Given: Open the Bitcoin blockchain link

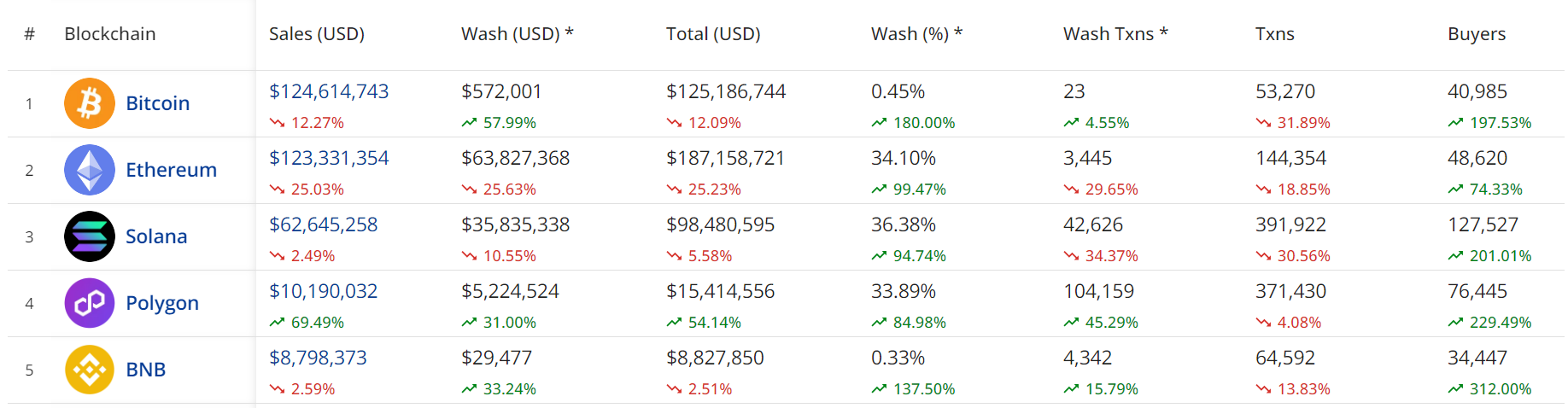Looking at the screenshot, I should 157,103.
